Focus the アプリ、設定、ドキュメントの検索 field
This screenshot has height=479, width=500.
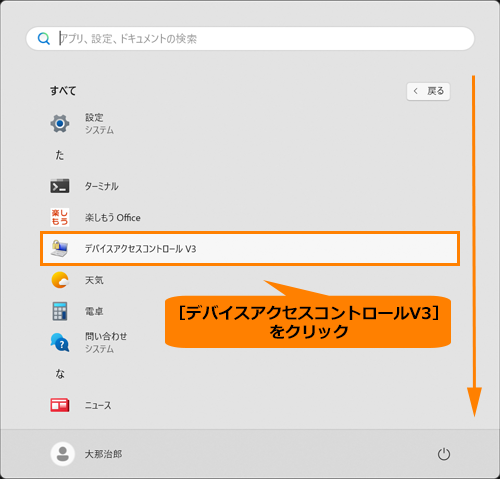[250, 39]
